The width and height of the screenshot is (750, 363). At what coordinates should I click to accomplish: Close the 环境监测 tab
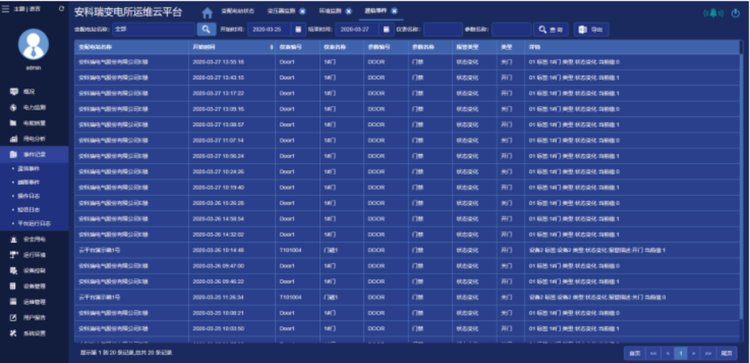pyautogui.click(x=348, y=11)
